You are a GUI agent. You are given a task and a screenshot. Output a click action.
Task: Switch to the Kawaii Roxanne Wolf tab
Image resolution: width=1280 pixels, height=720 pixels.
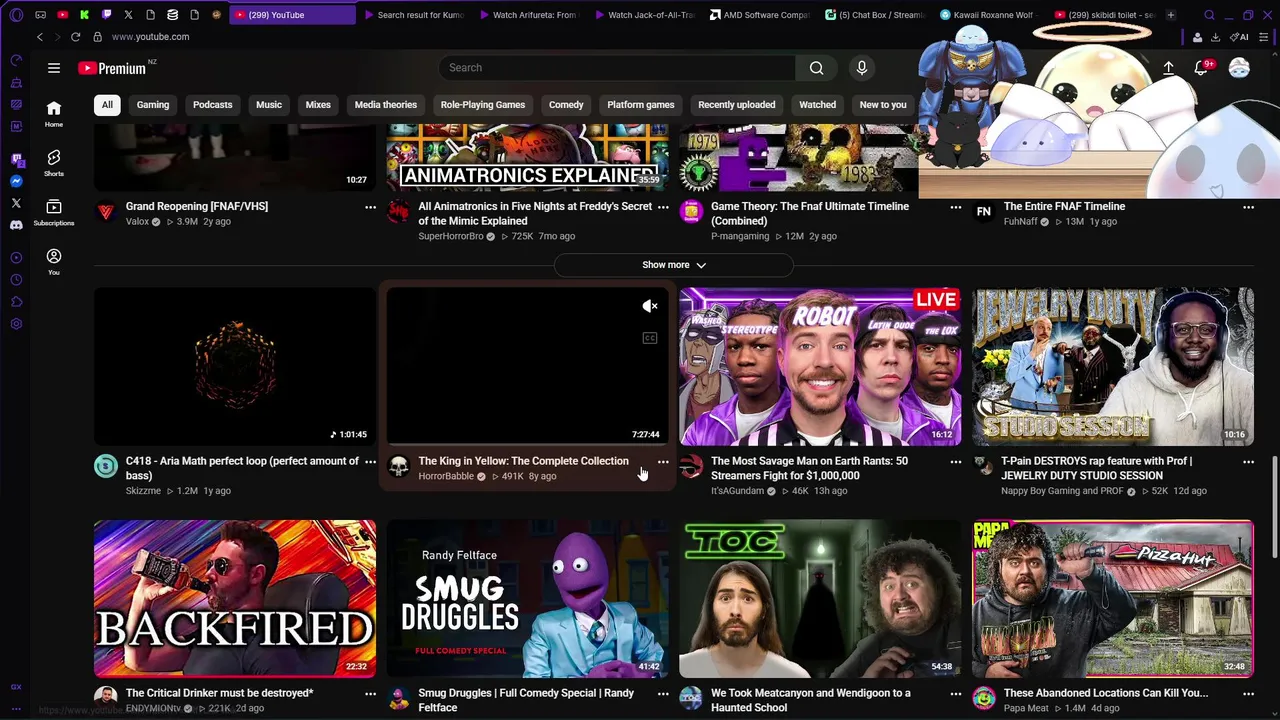pos(990,15)
